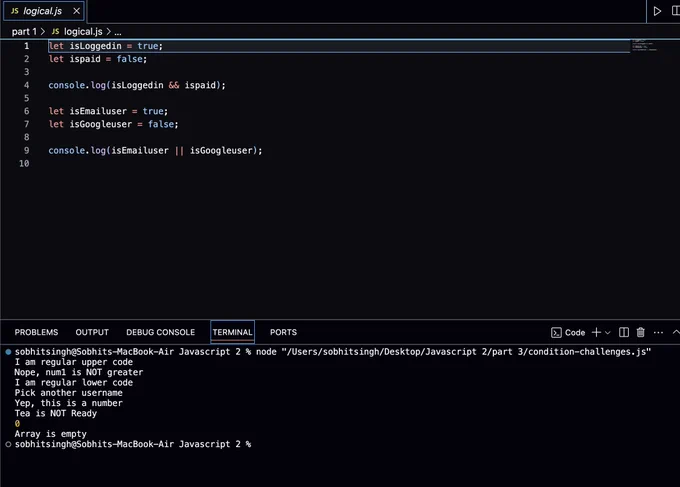Add a new terminal with plus icon
Screen dimensions: 680x487
pos(596,332)
